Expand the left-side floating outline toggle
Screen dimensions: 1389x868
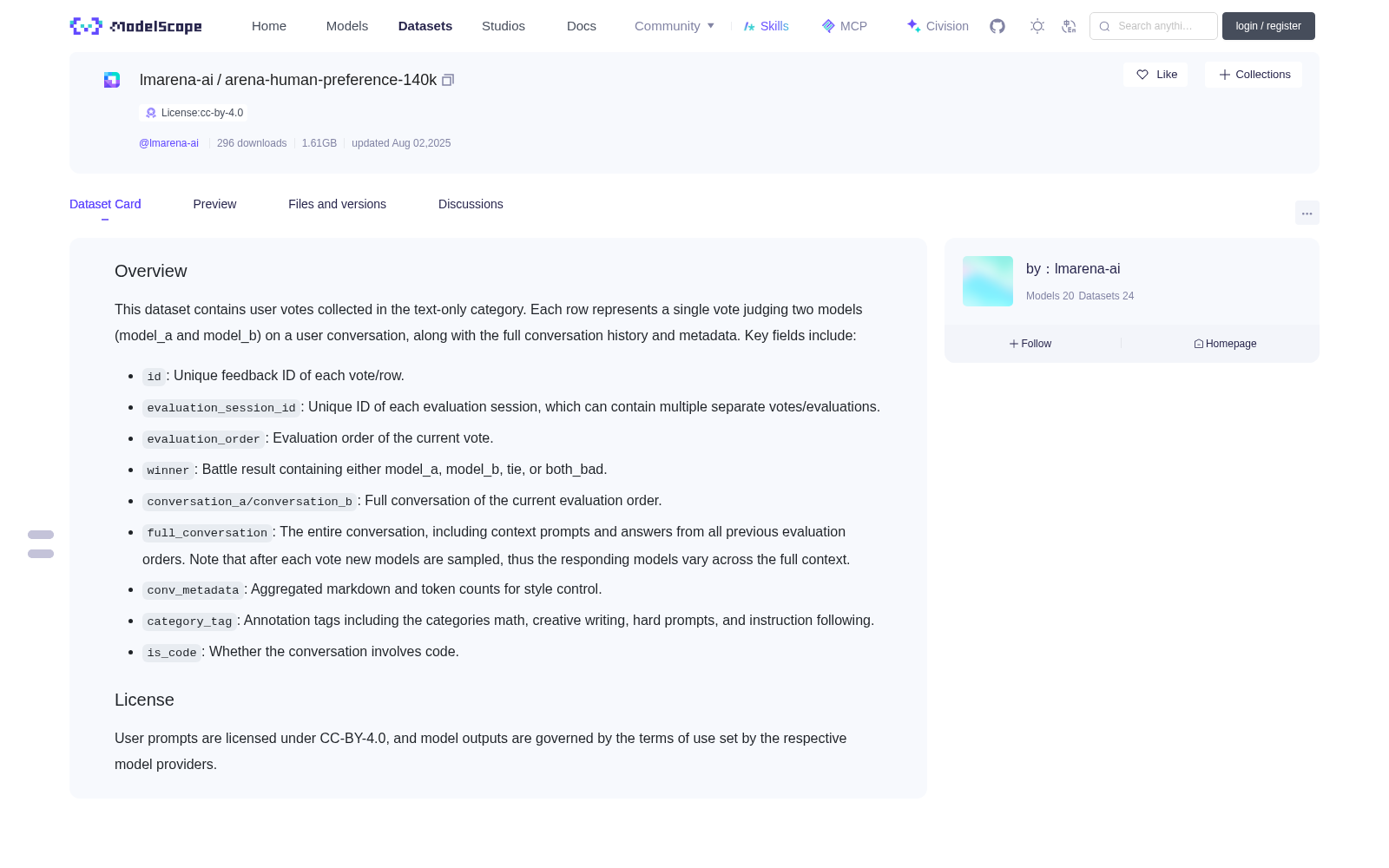pyautogui.click(x=41, y=544)
